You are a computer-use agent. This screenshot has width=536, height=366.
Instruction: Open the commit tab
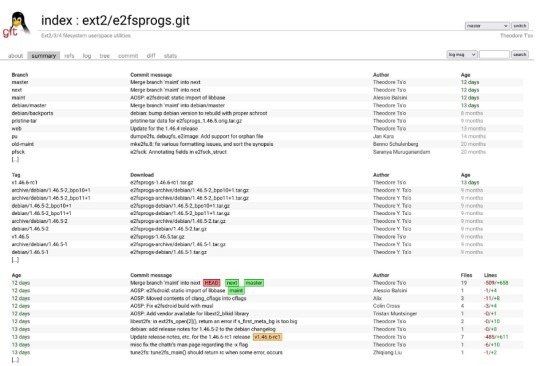(x=128, y=56)
